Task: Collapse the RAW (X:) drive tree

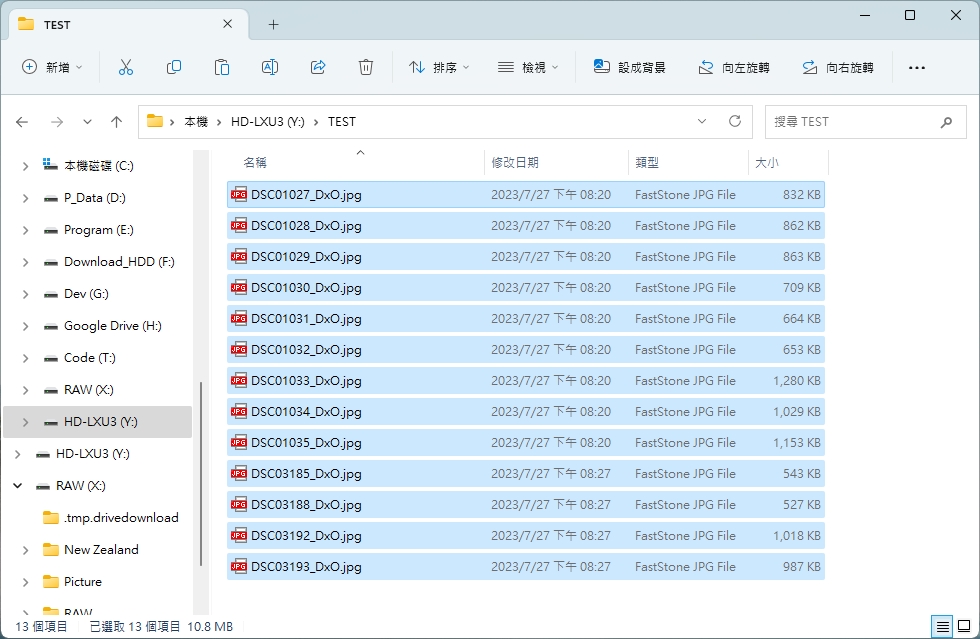Action: point(17,486)
